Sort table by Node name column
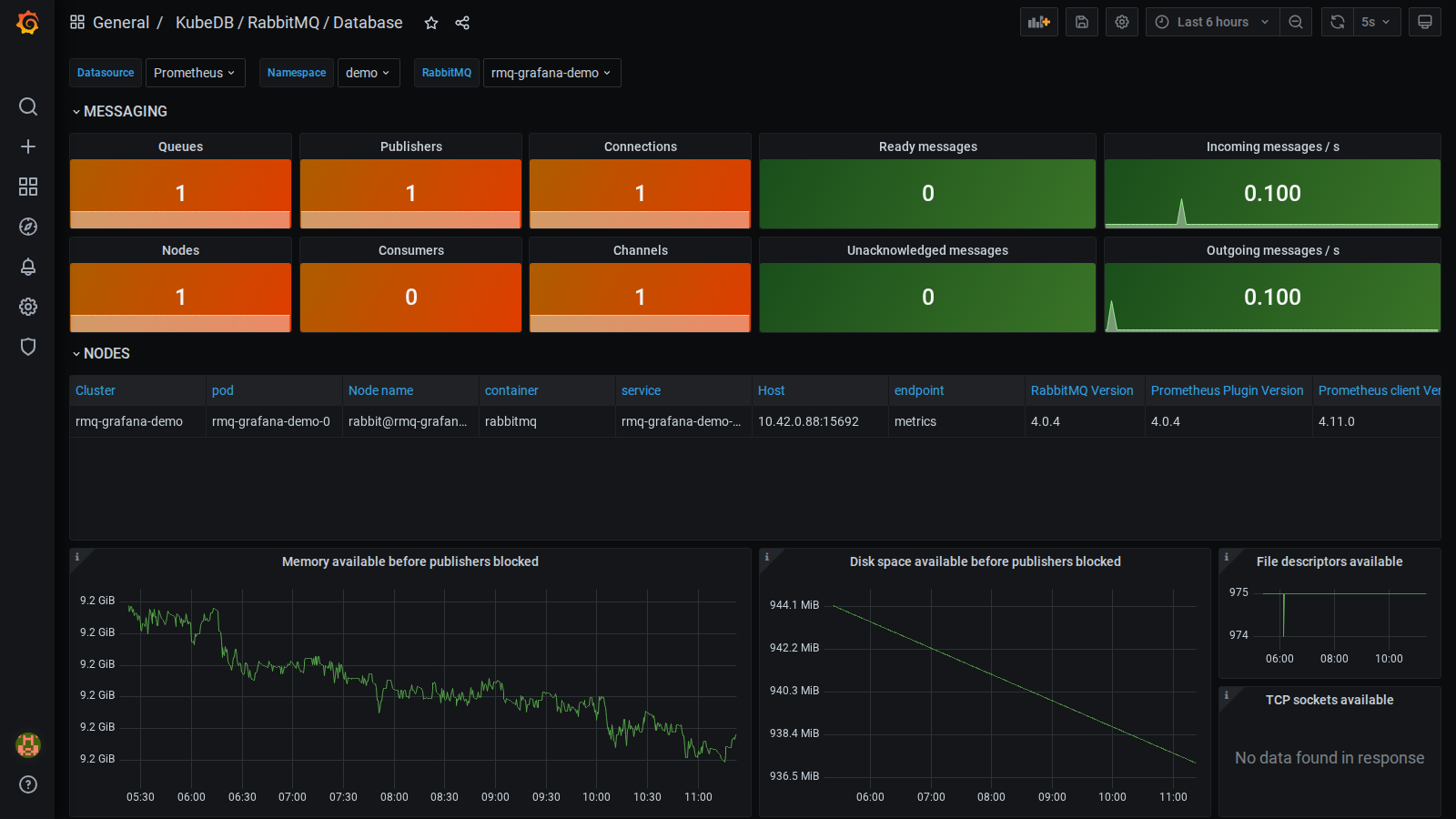1456x819 pixels. (x=380, y=390)
